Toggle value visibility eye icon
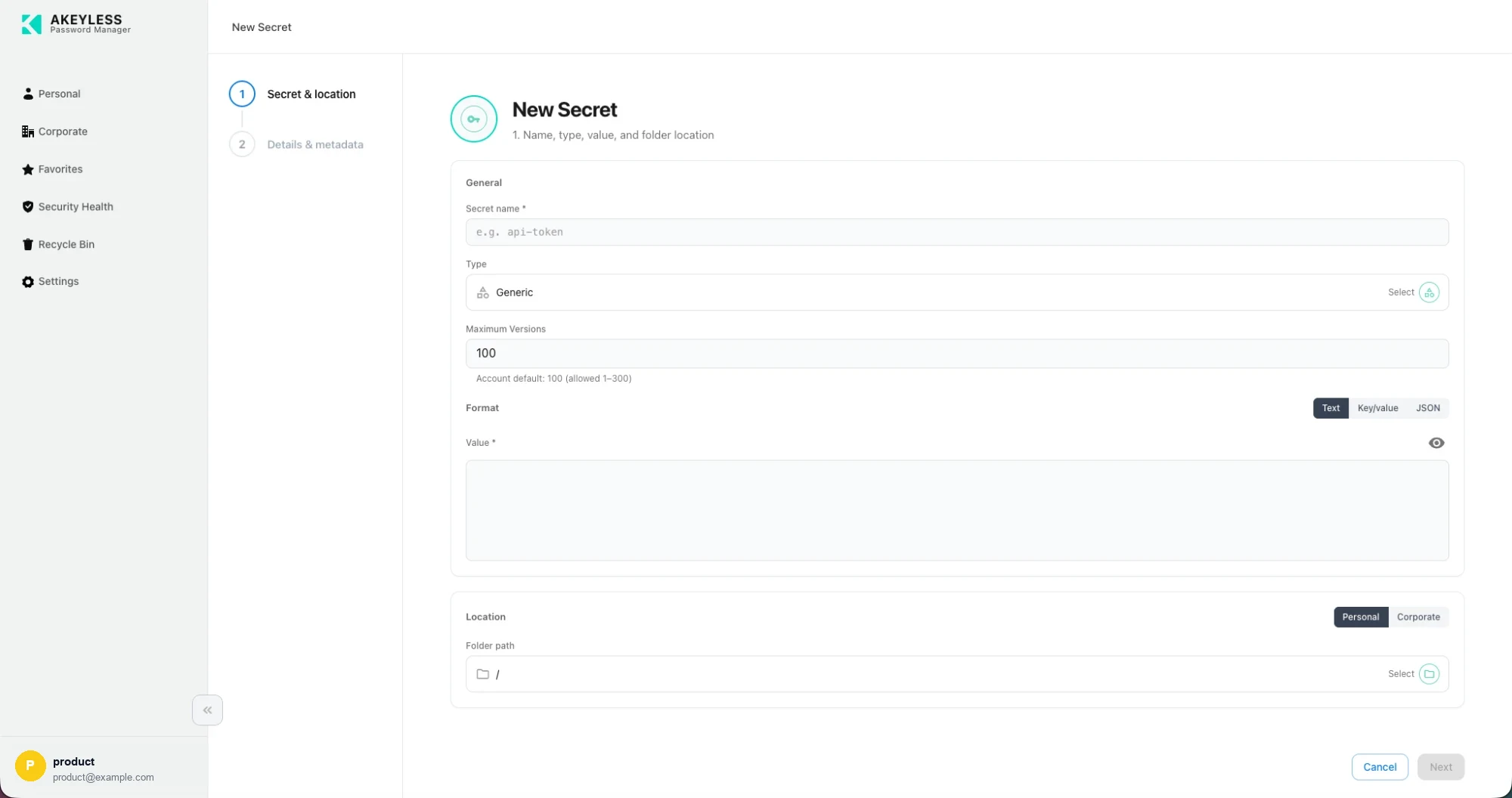This screenshot has width=1512, height=798. tap(1436, 443)
